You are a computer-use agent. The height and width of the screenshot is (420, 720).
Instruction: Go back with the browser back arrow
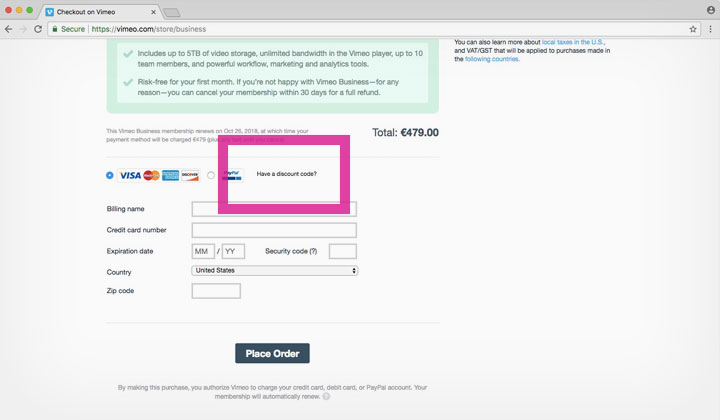[8, 29]
